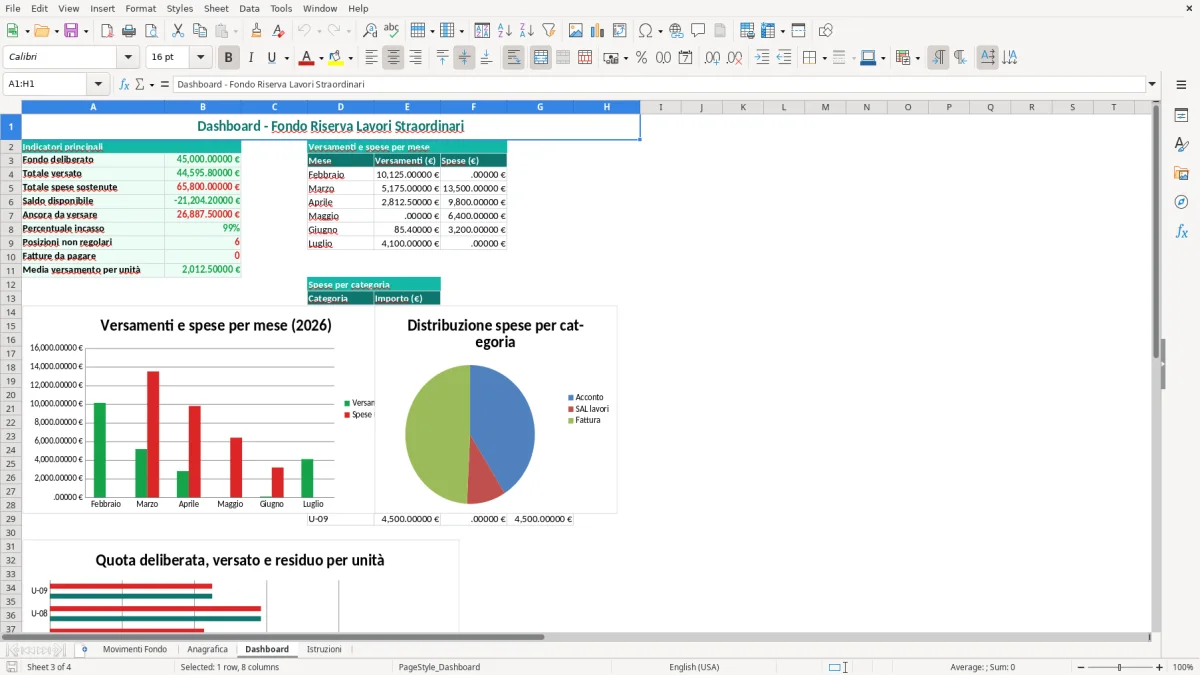This screenshot has height=675, width=1200.
Task: Run the spelling check
Action: (x=391, y=31)
